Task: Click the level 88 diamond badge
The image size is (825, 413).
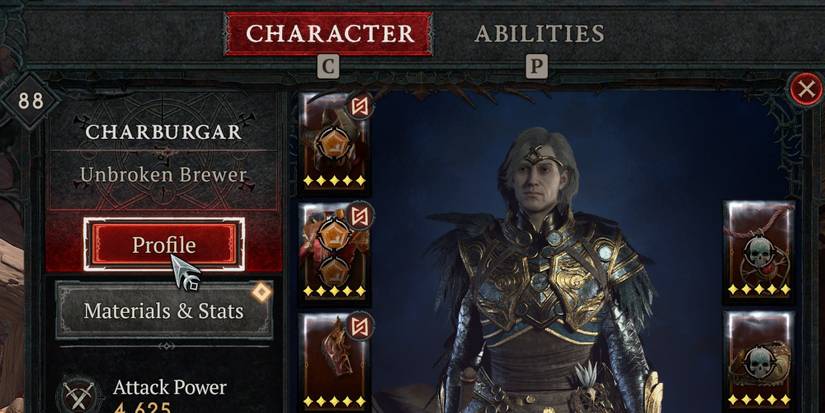Action: [x=31, y=100]
